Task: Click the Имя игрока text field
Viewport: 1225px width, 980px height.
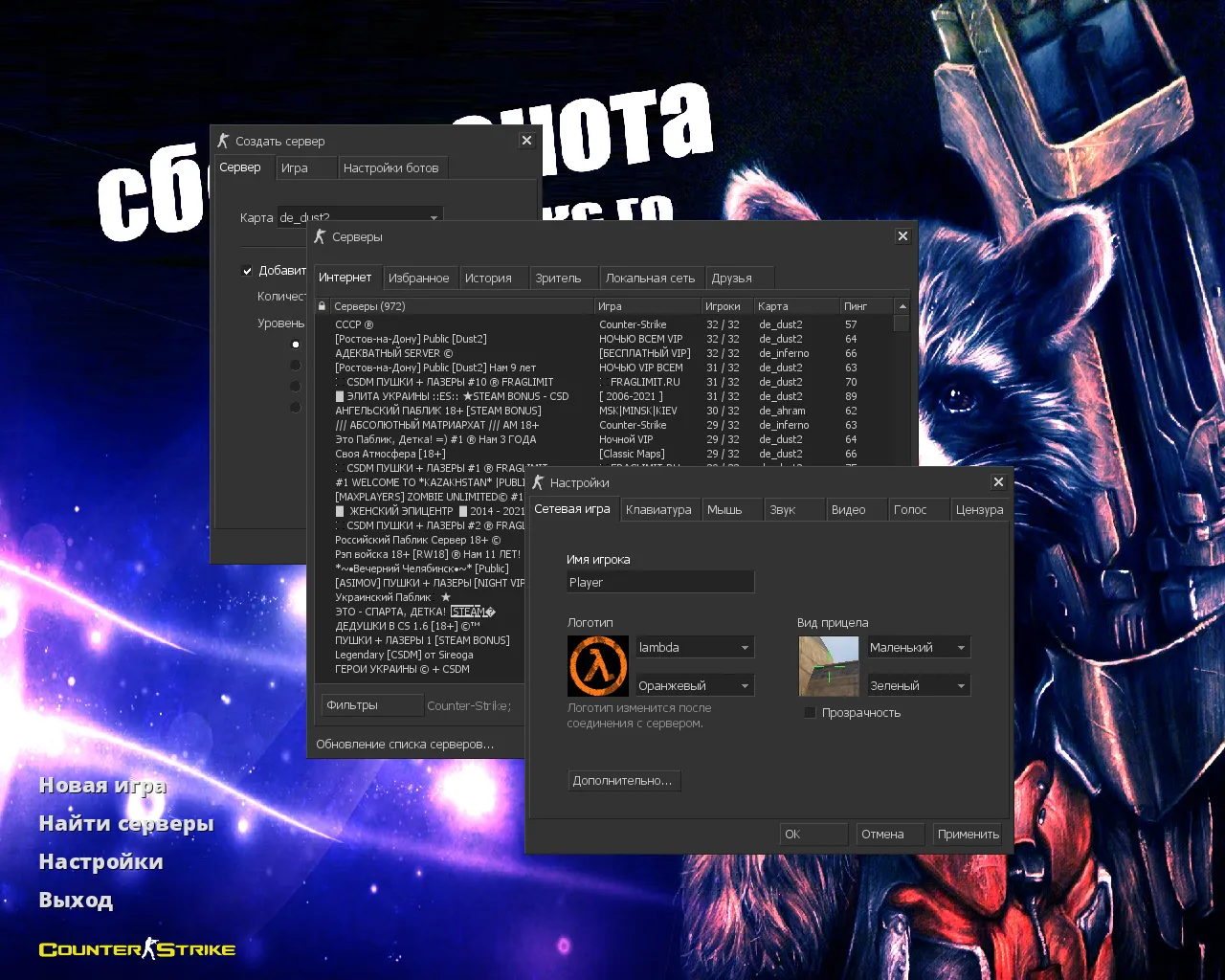Action: coord(660,582)
